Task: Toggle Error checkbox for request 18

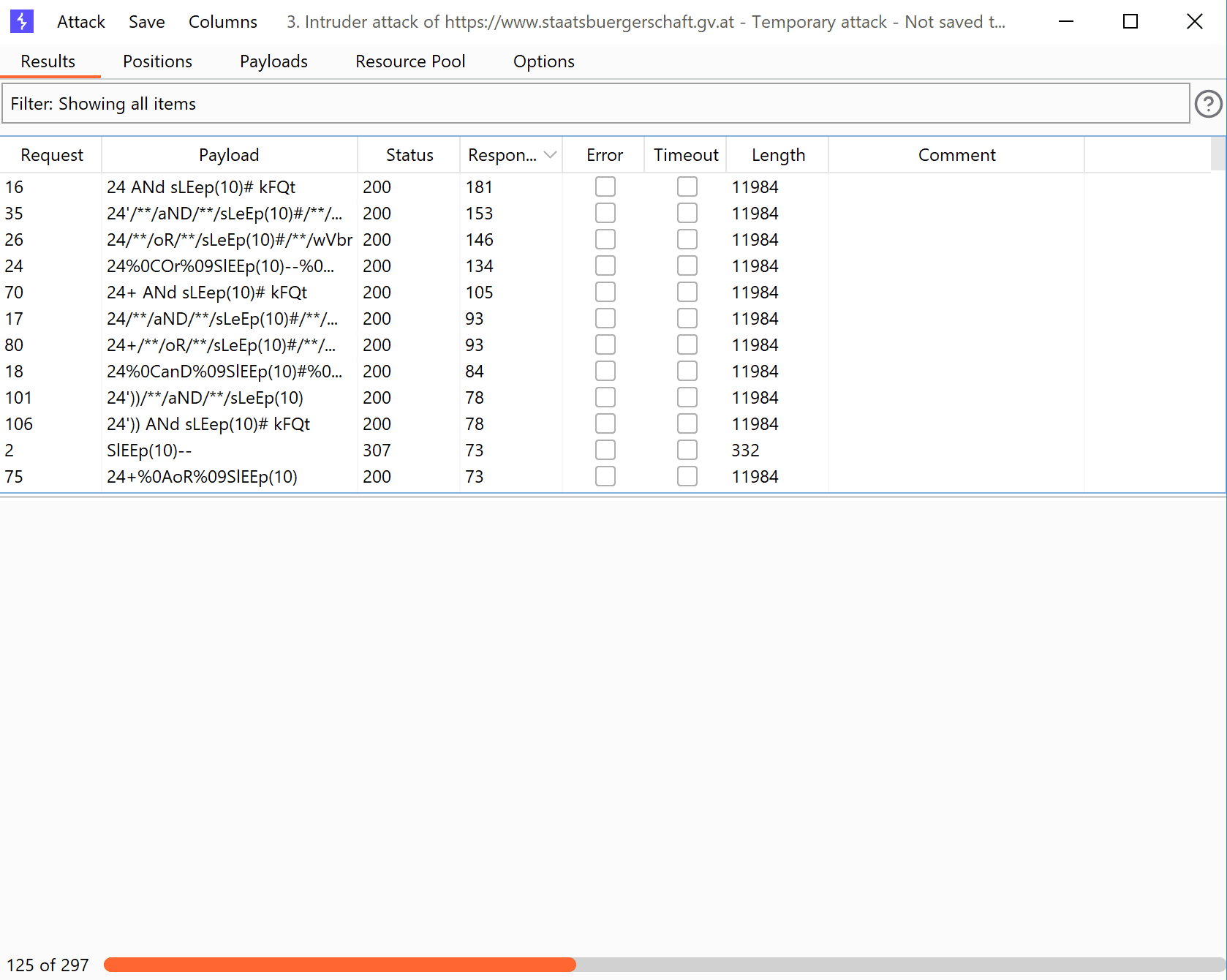Action: (605, 372)
